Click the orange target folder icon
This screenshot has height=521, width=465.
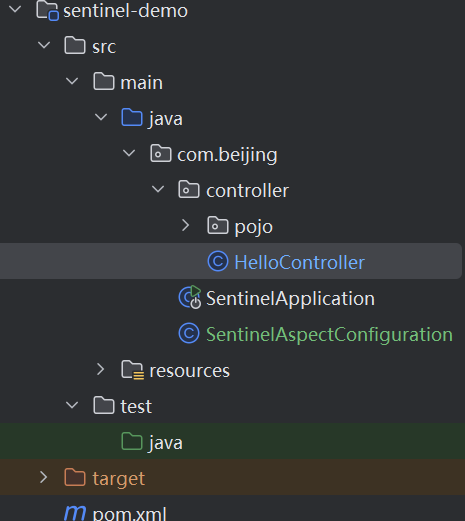coord(75,477)
